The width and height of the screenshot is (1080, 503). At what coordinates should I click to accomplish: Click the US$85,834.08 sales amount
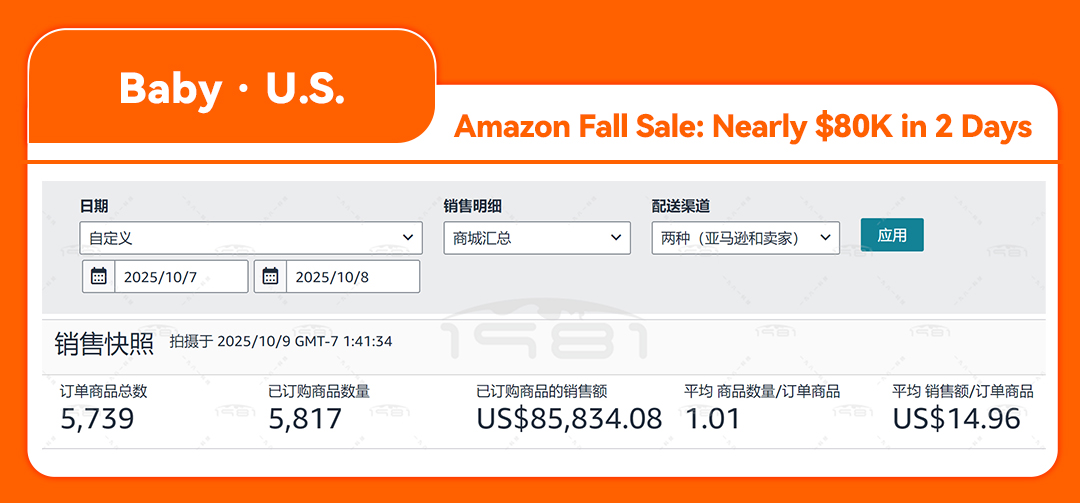click(569, 418)
